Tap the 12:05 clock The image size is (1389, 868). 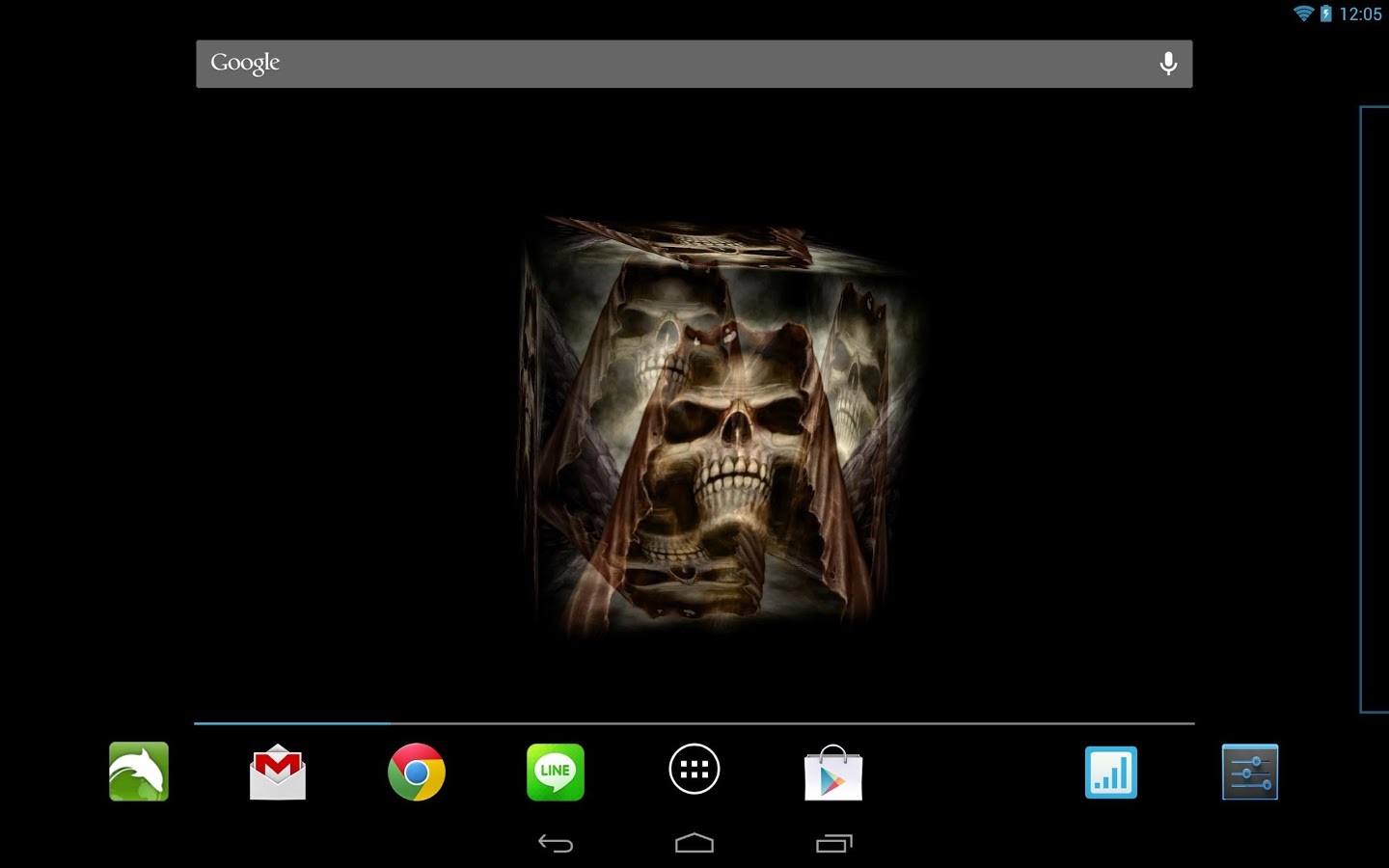coord(1360,14)
